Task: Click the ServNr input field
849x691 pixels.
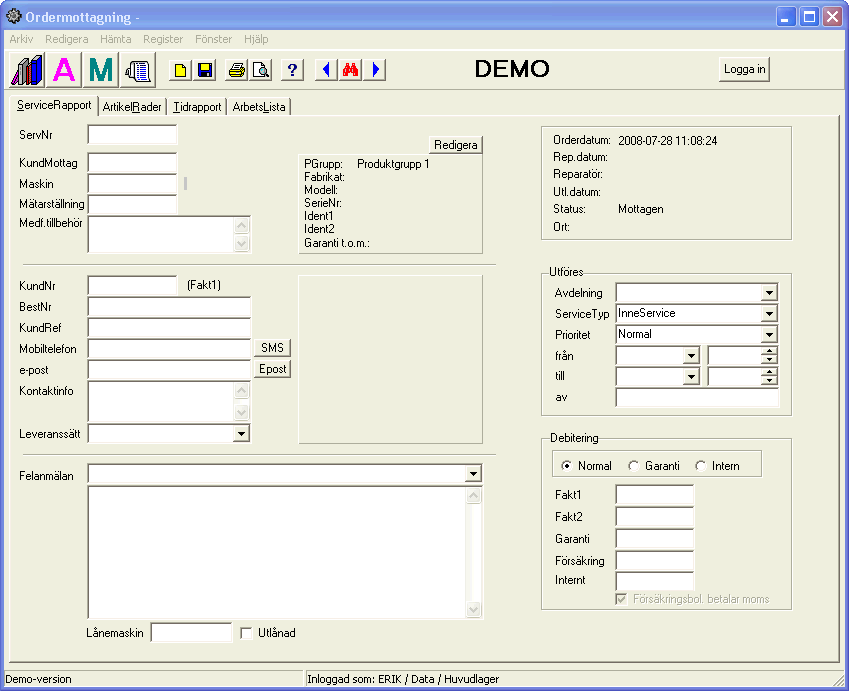Action: point(132,134)
